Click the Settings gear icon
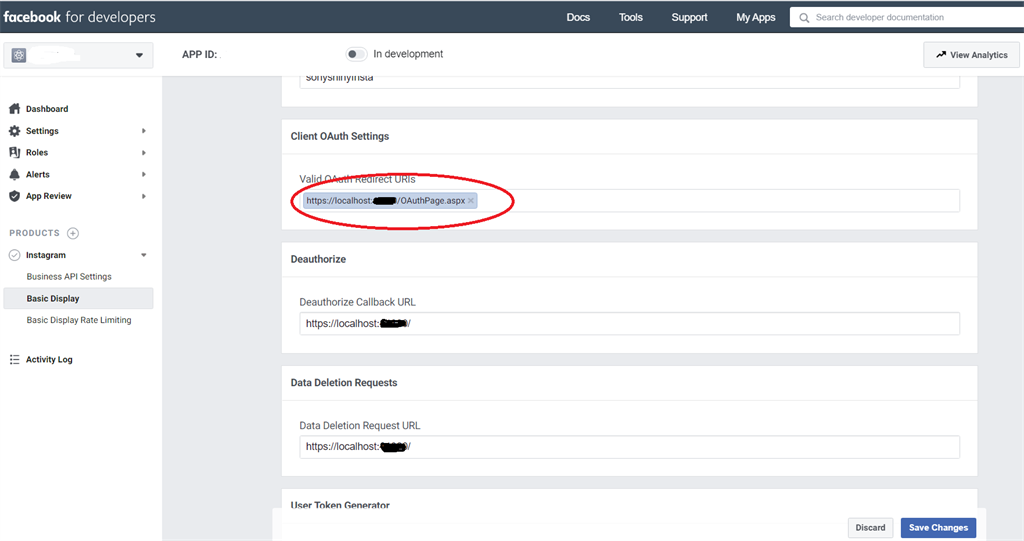1024x541 pixels. (x=14, y=131)
